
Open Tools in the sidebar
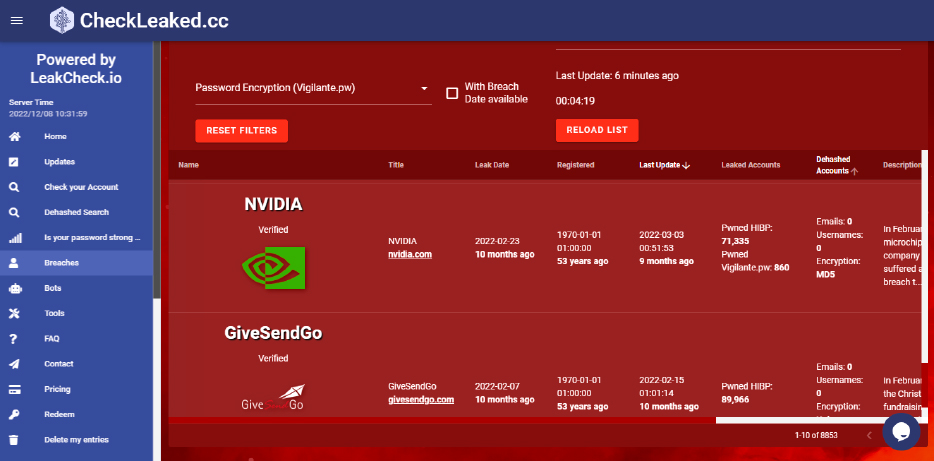pos(76,313)
